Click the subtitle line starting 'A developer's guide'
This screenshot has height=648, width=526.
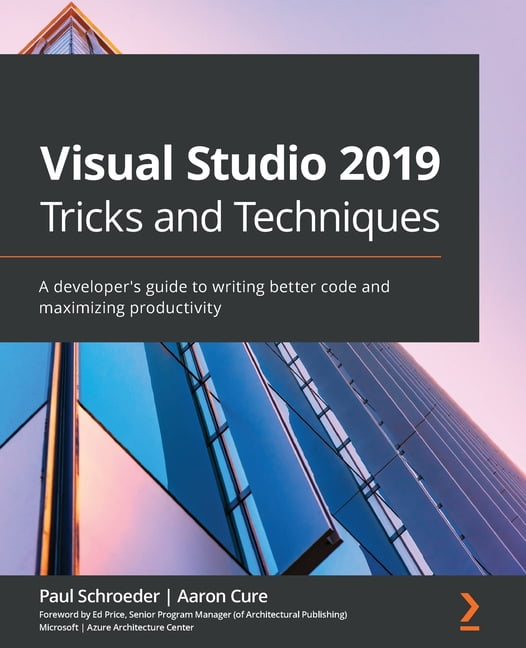214,286
